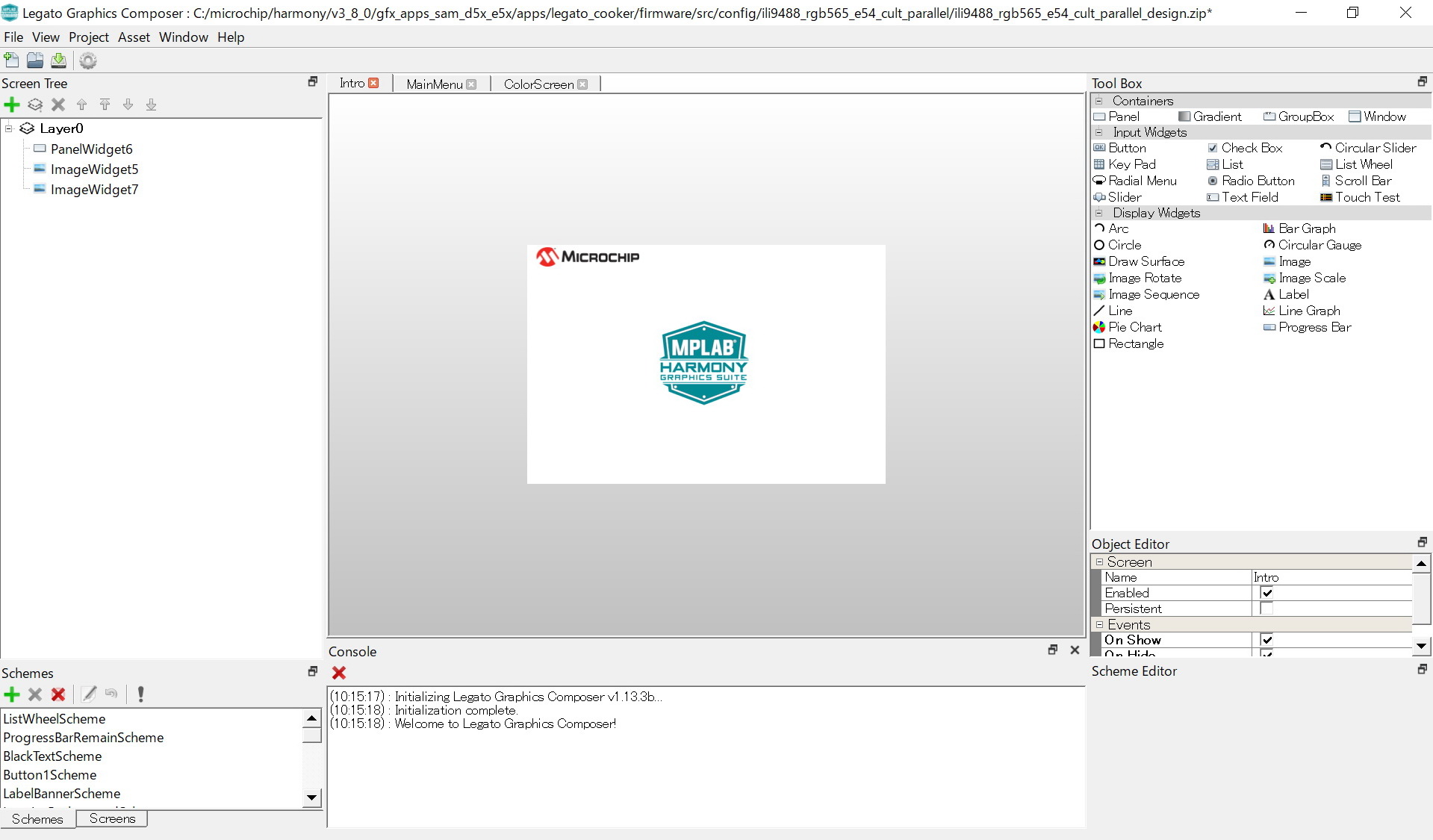Click the Save project toolbar icon
Viewport: 1433px width, 840px height.
pyautogui.click(x=59, y=60)
